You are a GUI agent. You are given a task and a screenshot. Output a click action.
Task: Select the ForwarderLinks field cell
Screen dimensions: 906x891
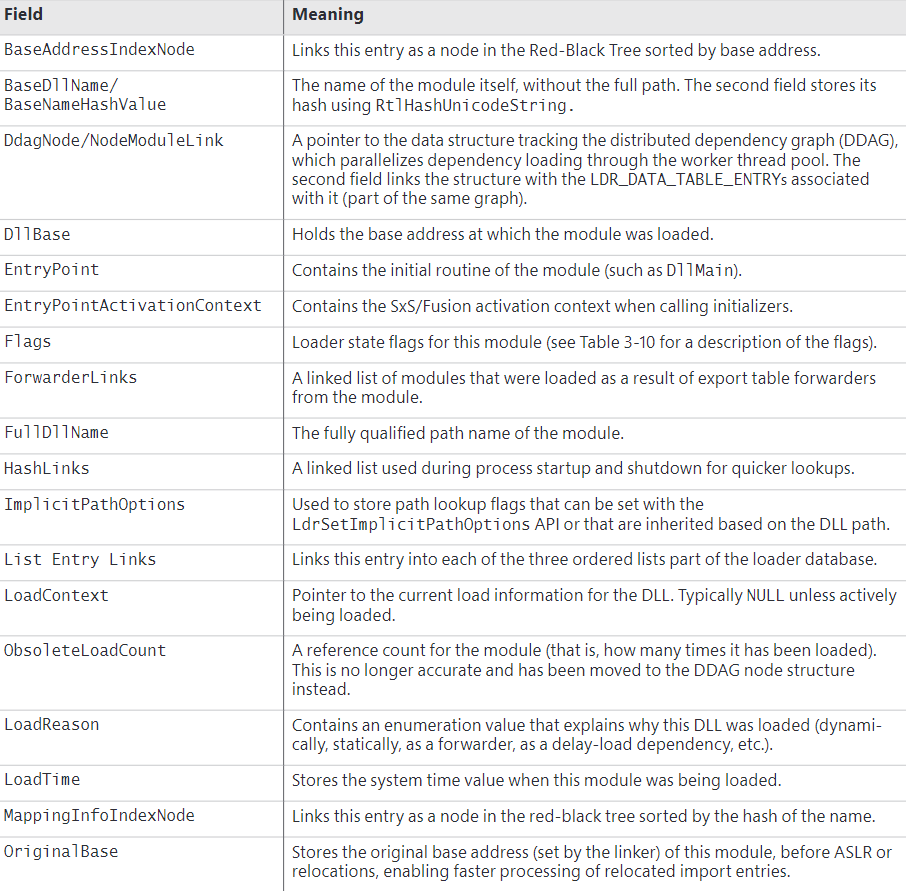click(x=70, y=377)
